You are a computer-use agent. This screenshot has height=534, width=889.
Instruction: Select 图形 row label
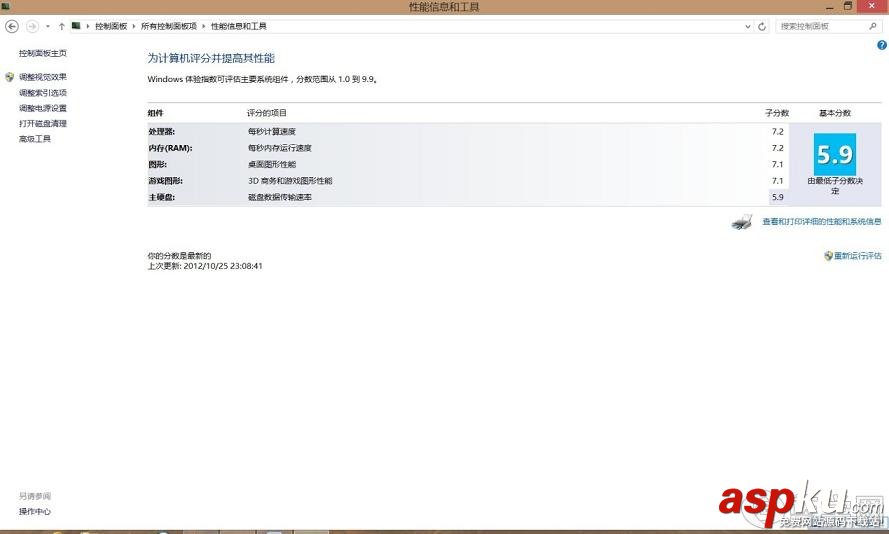click(157, 164)
